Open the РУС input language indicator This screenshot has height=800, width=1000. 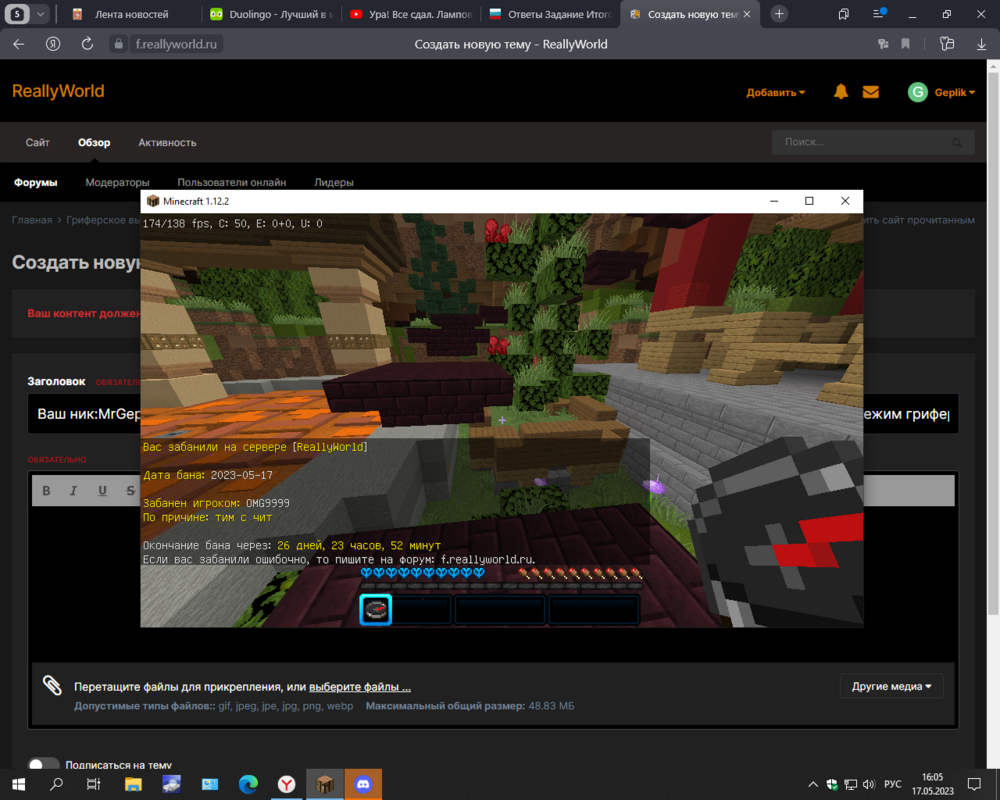(x=893, y=784)
